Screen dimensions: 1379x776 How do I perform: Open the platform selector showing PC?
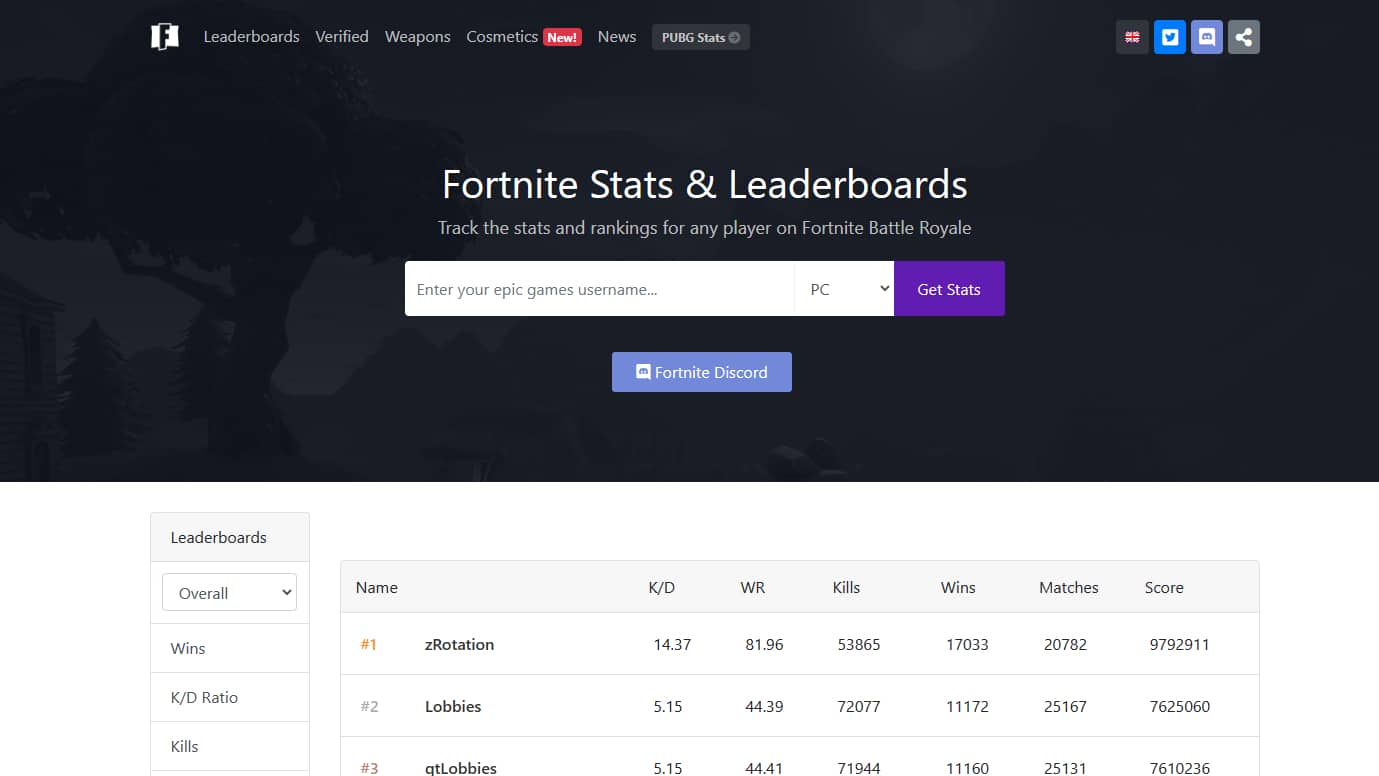click(x=843, y=288)
